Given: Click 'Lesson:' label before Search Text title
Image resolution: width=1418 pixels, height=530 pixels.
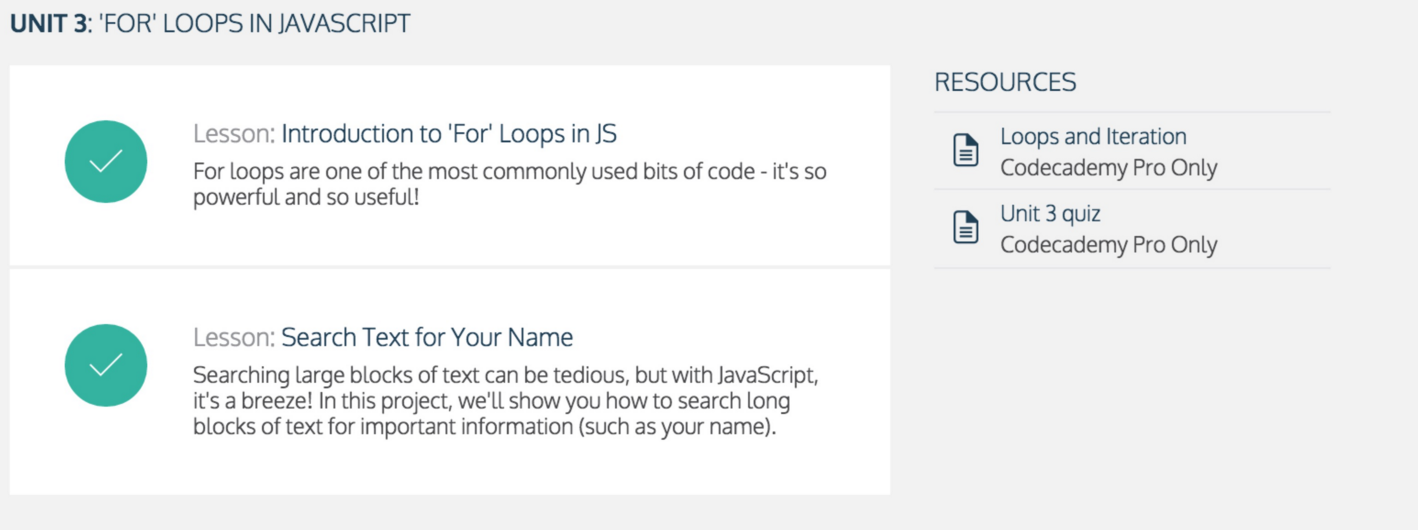Looking at the screenshot, I should pyautogui.click(x=234, y=337).
